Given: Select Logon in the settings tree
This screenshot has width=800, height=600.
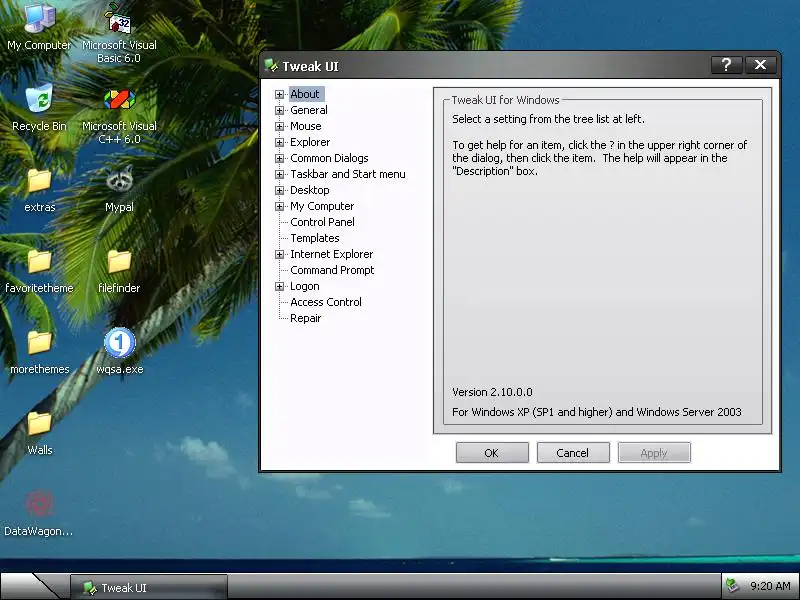Looking at the screenshot, I should (x=305, y=286).
